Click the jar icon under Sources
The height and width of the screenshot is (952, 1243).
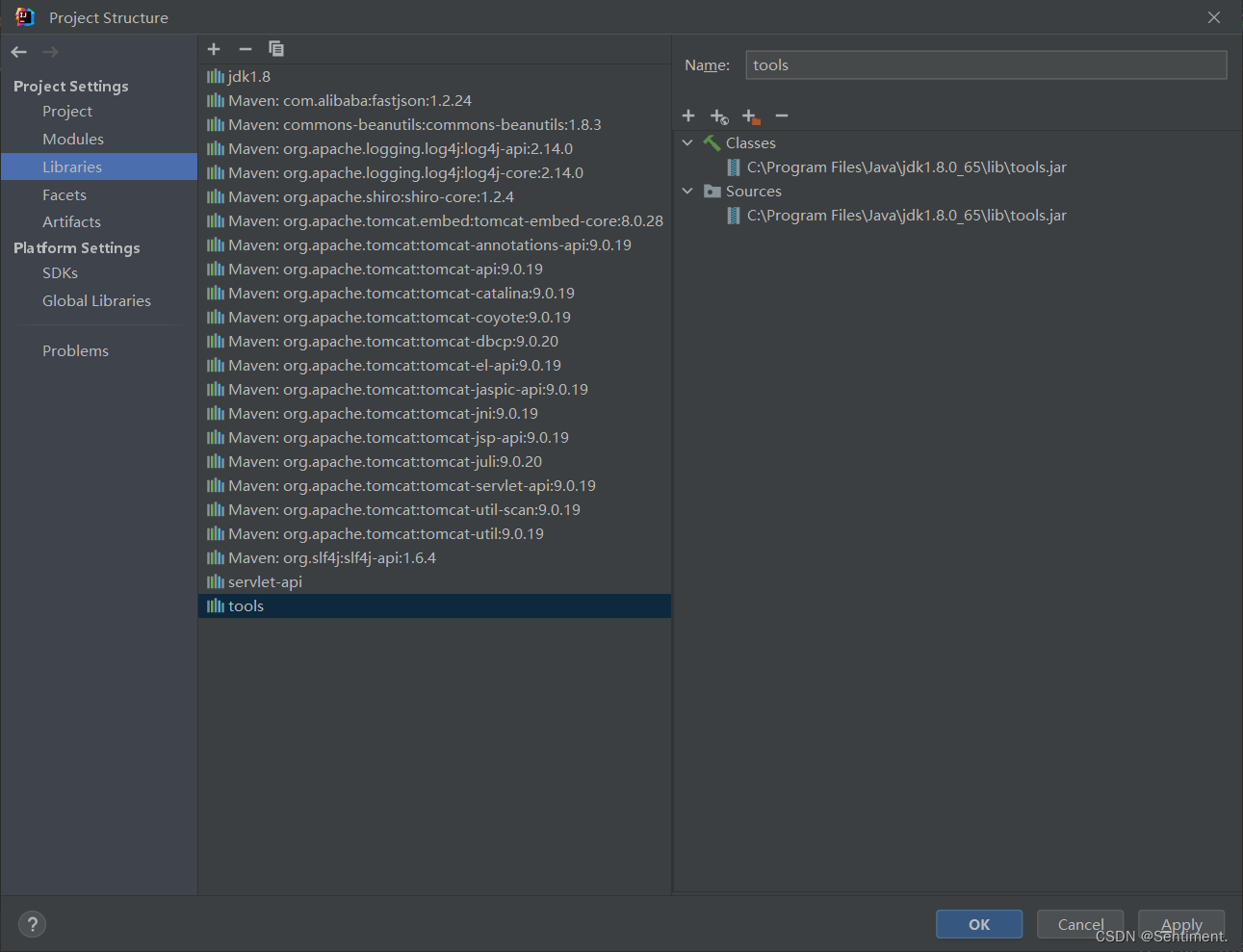pos(734,216)
